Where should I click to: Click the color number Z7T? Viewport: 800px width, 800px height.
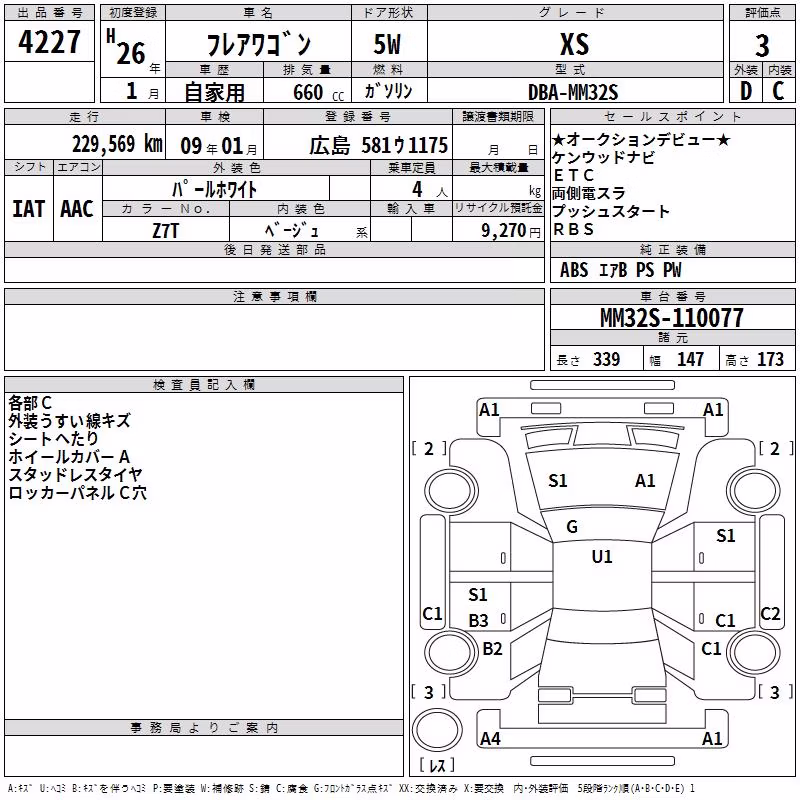coord(165,231)
